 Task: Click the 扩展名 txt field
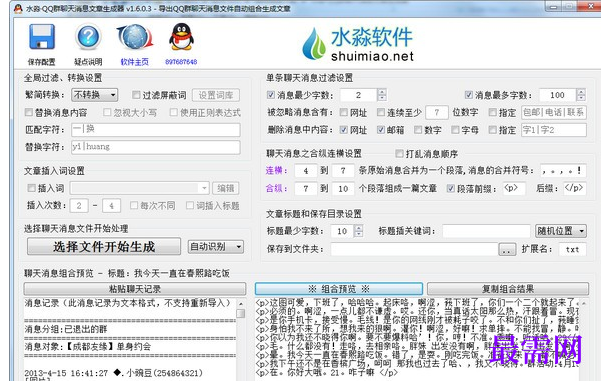click(x=572, y=249)
